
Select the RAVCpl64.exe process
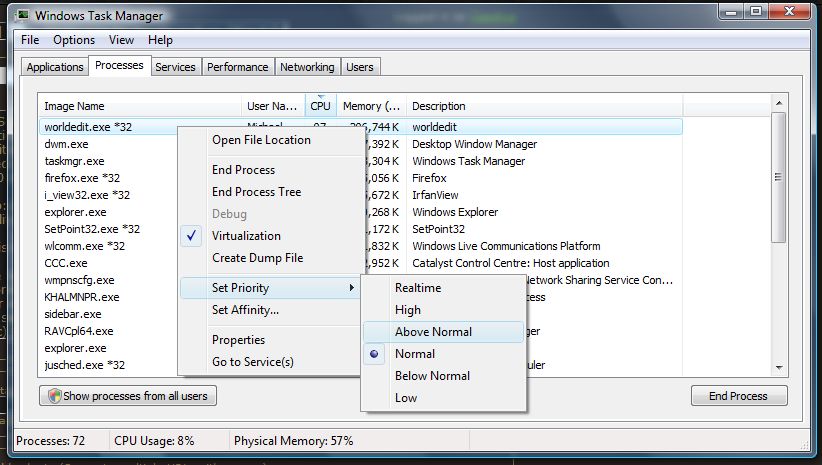tap(79, 331)
